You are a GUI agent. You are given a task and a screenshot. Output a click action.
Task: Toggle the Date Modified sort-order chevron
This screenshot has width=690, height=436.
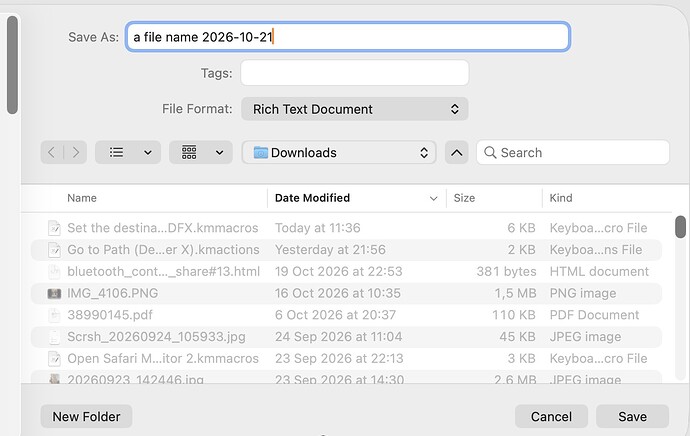point(433,198)
